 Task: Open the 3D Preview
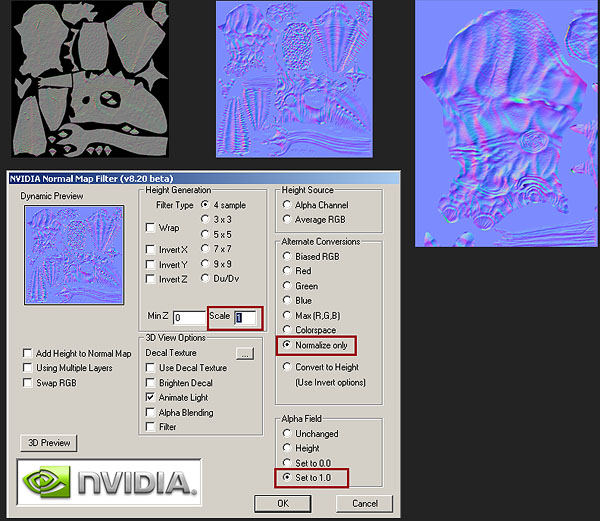click(49, 443)
